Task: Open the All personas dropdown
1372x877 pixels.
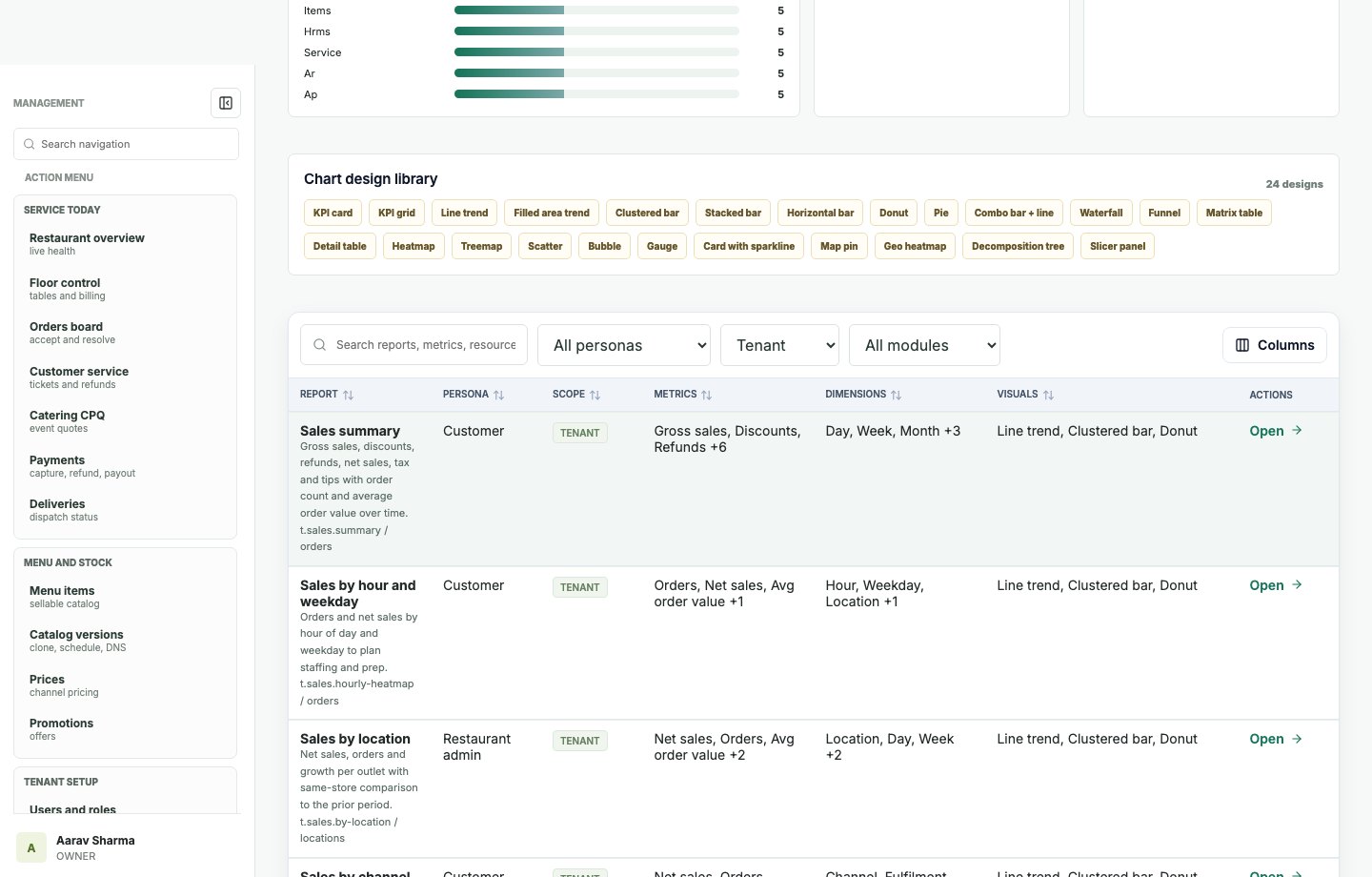Action: 625,345
